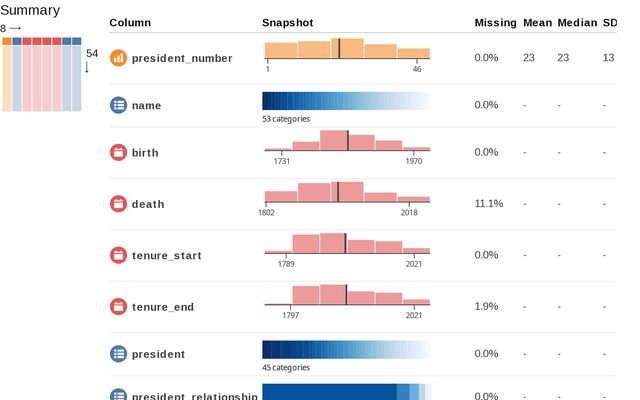The image size is (640, 400).
Task: Click the president_relationship column type icon
Action: (118, 395)
